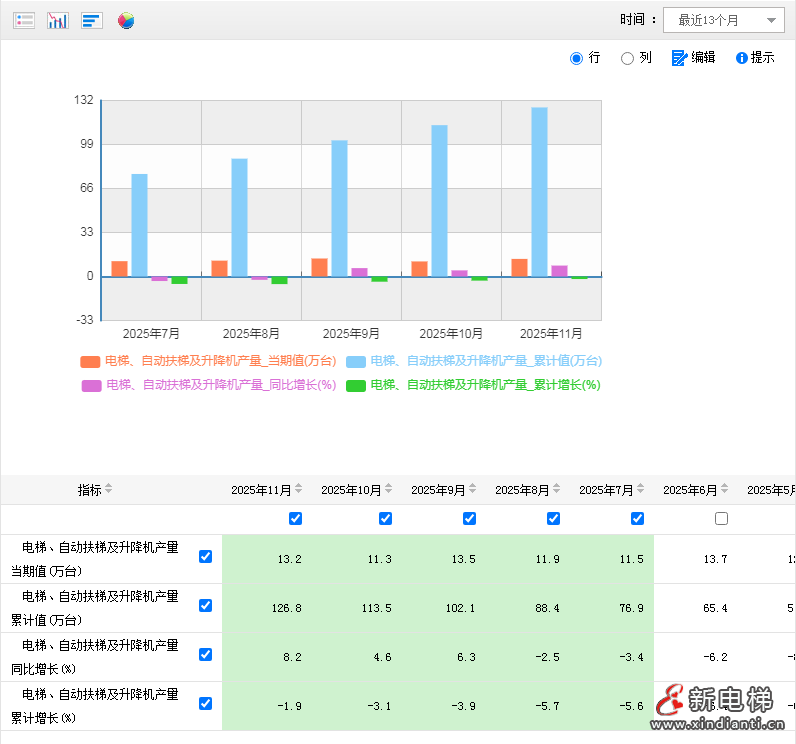Sort the 2025年9月 column header
796x744 pixels.
click(x=473, y=489)
